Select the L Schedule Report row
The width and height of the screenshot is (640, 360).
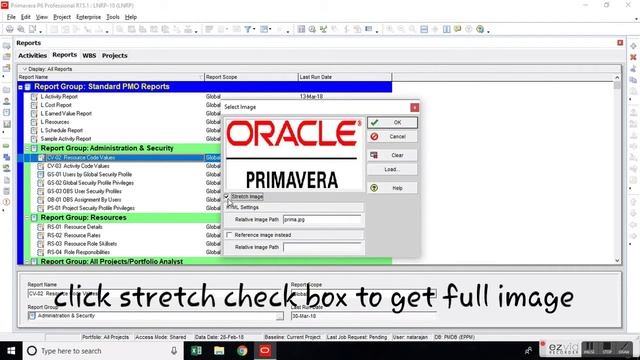click(x=62, y=130)
